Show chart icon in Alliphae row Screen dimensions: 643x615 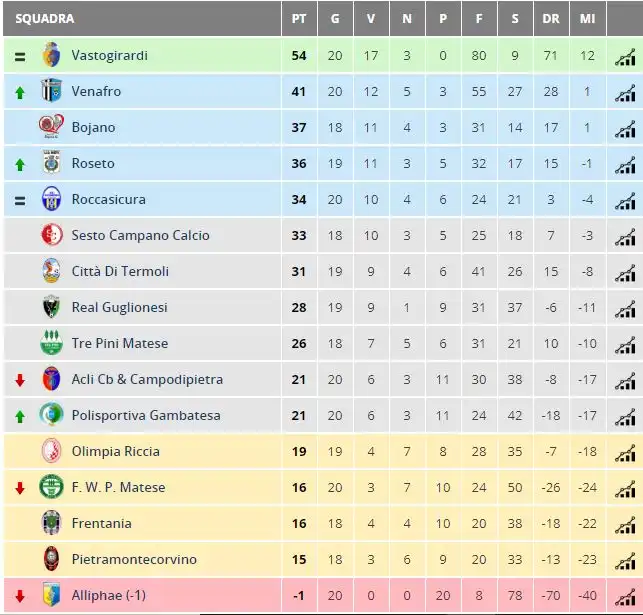tap(625, 597)
